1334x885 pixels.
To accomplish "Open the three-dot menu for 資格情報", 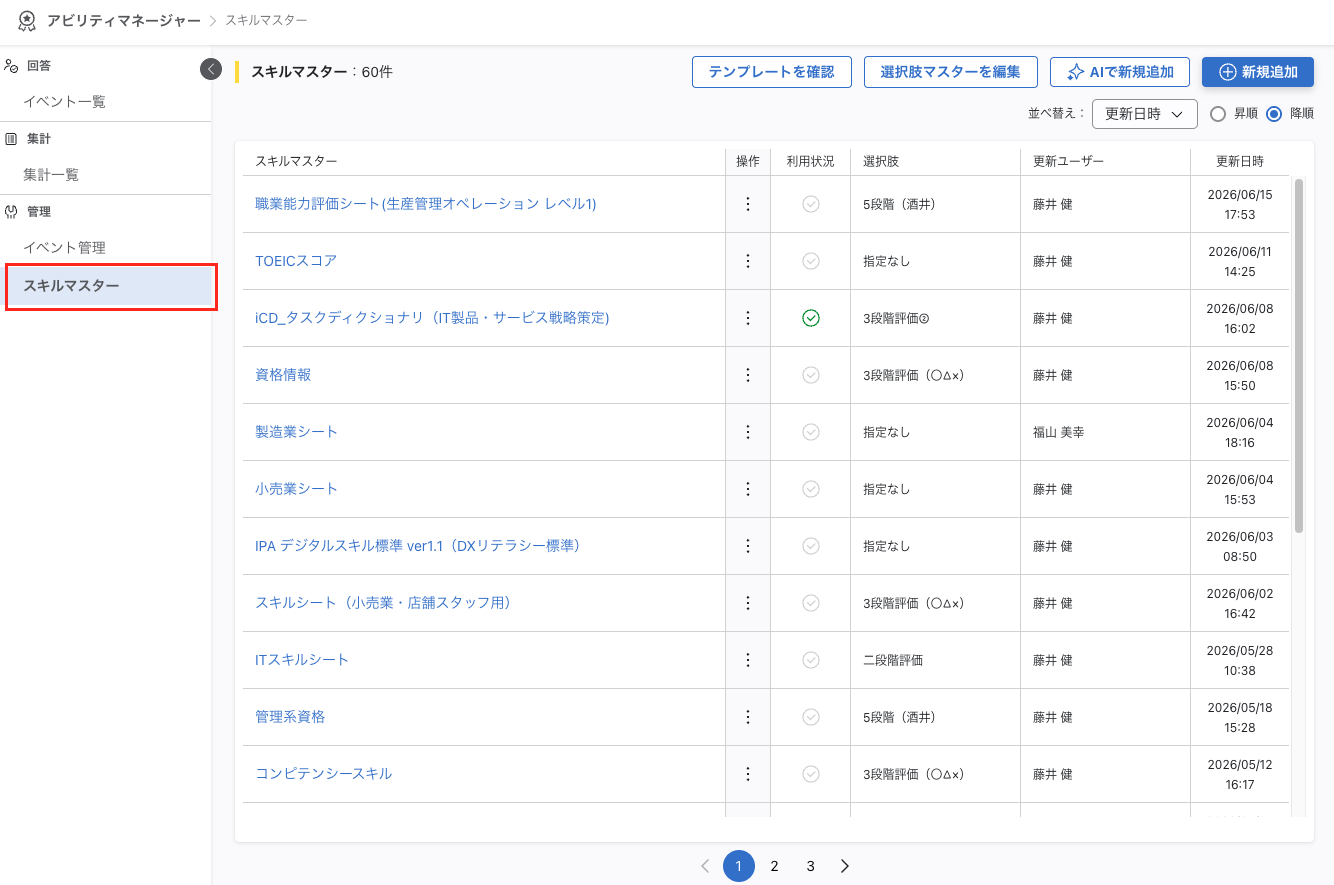I will pyautogui.click(x=747, y=375).
